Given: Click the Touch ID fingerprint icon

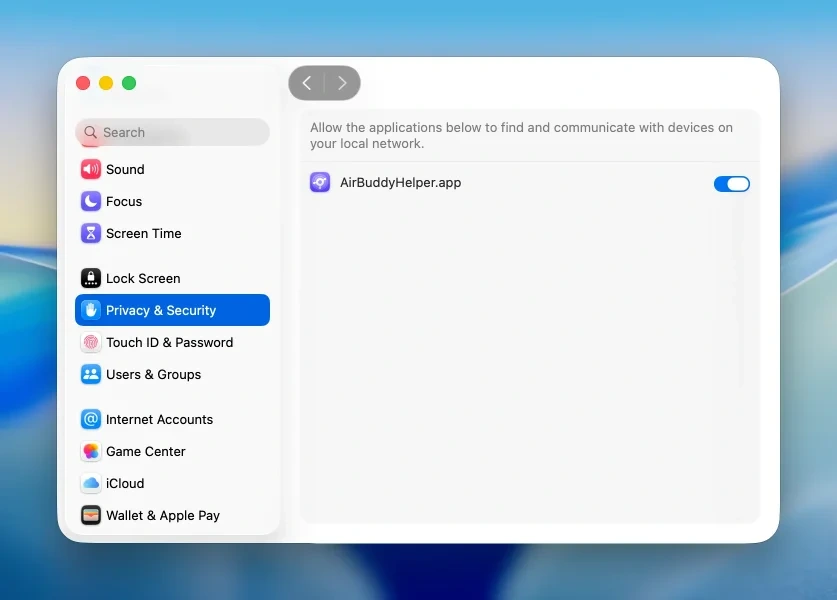Looking at the screenshot, I should 91,342.
